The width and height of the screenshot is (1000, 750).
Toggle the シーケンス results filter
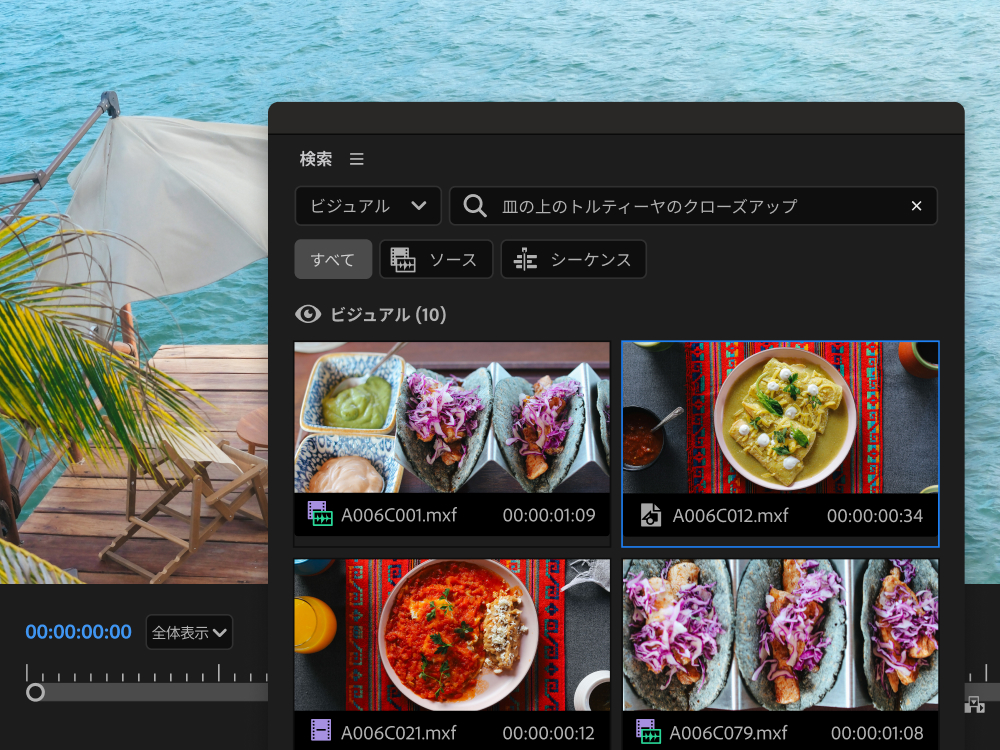573,258
